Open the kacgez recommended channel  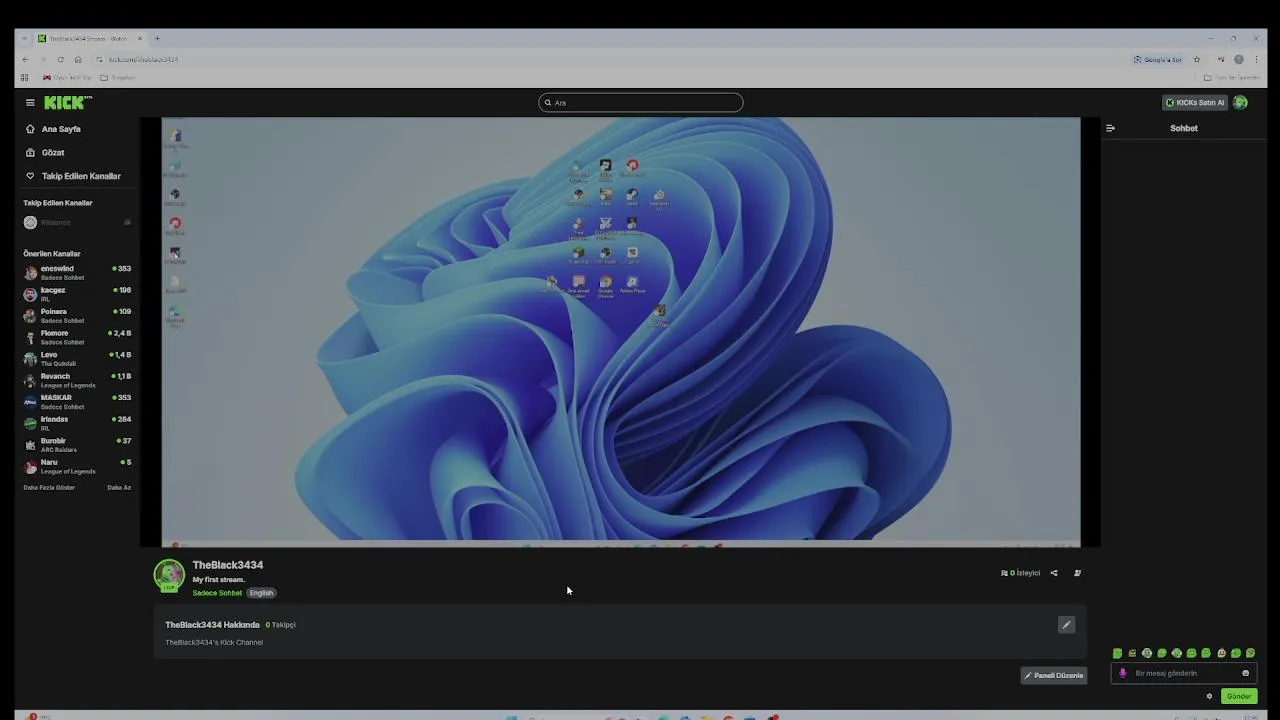click(x=78, y=294)
